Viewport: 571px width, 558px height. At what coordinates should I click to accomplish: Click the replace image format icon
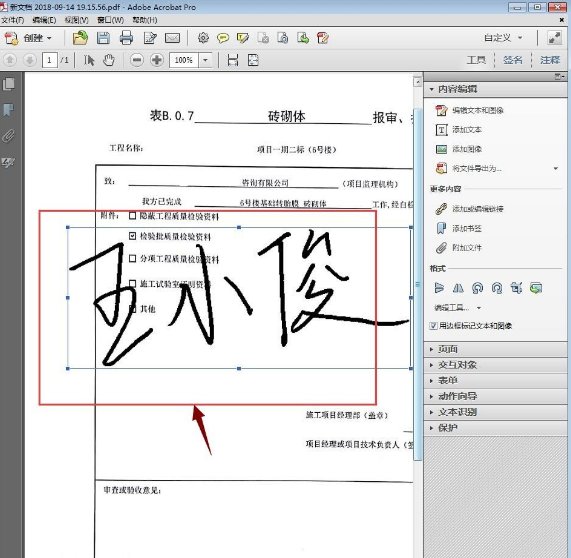tap(536, 288)
